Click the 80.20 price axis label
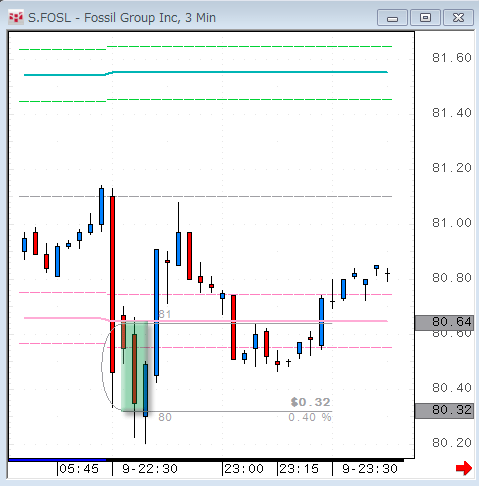Viewport: 479px width, 486px height. coord(452,443)
